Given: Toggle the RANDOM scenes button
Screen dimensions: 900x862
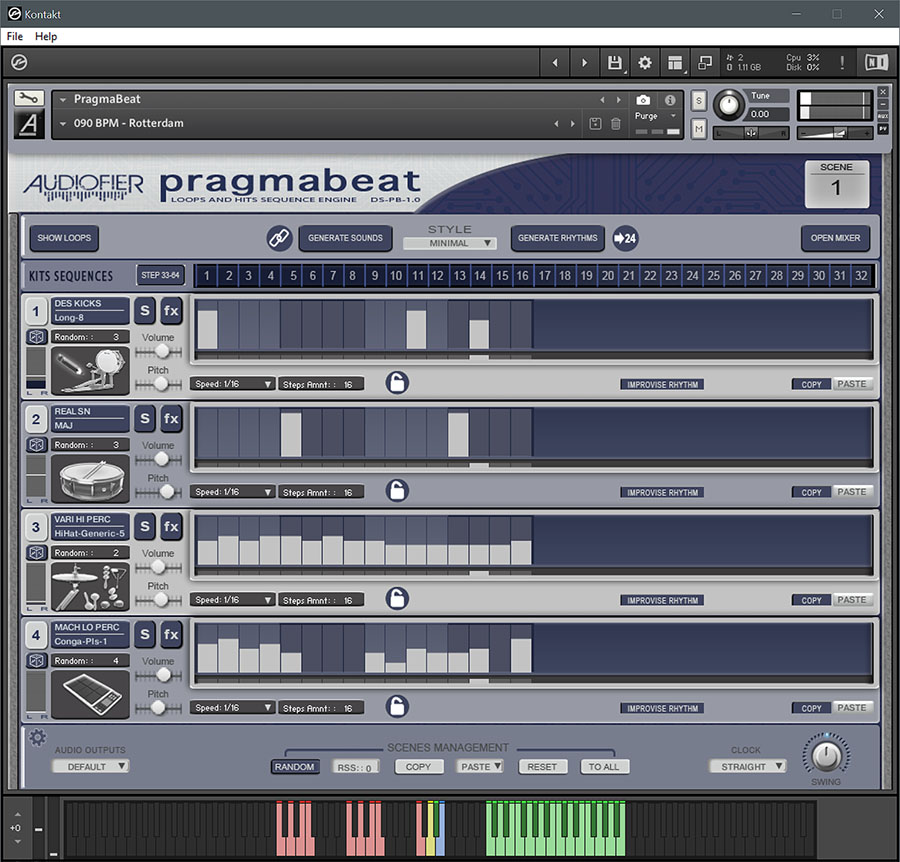Looking at the screenshot, I should coord(294,767).
